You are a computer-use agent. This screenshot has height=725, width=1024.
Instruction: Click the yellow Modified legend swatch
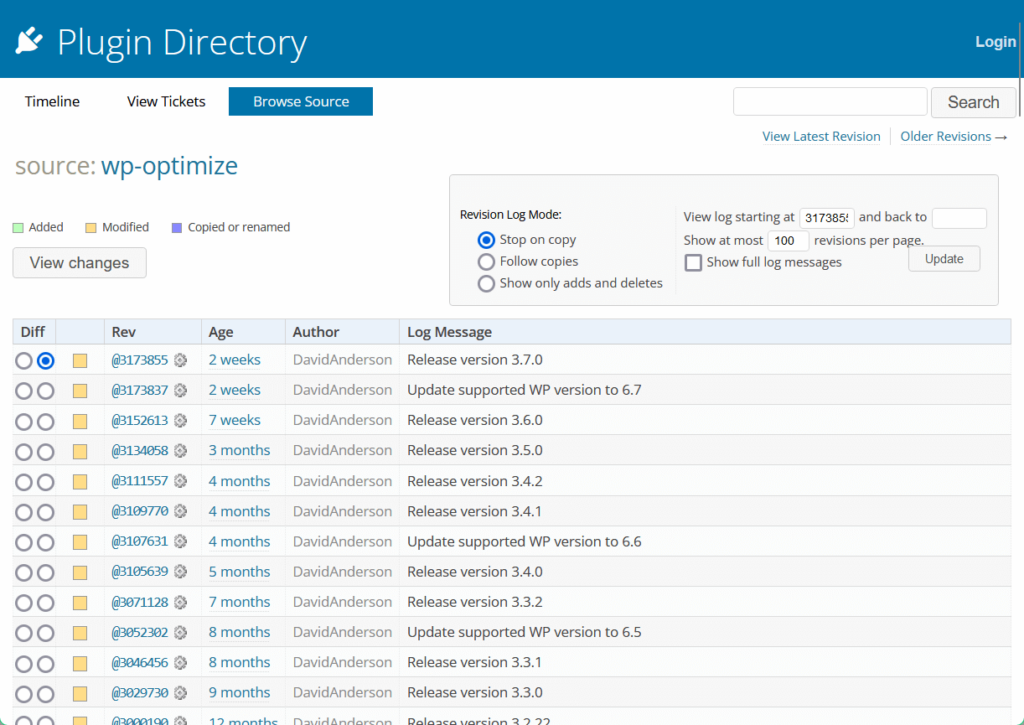pos(91,228)
